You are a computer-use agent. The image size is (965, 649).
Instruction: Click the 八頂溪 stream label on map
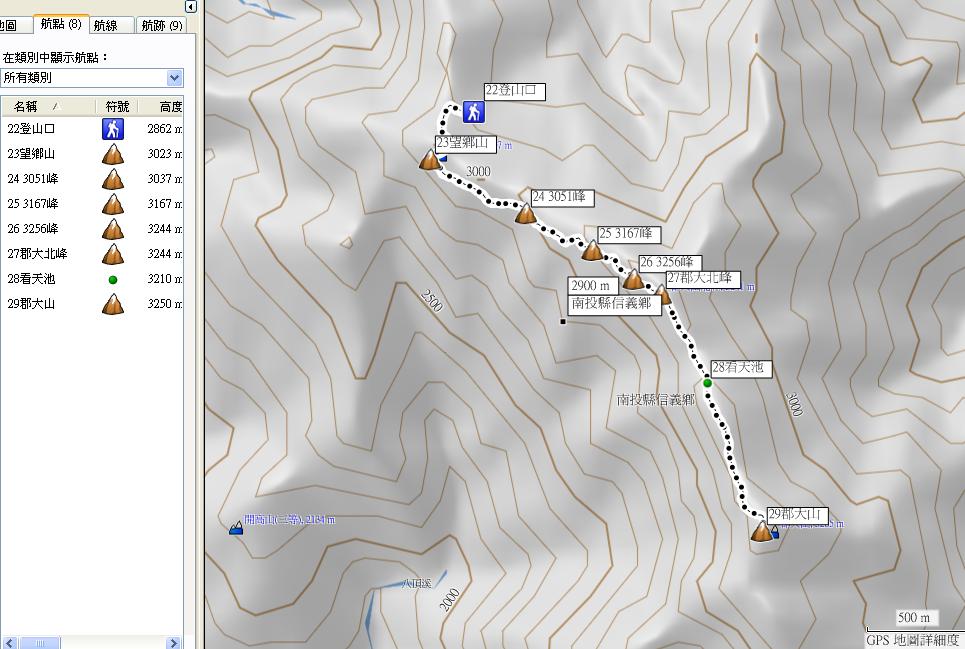tap(417, 583)
